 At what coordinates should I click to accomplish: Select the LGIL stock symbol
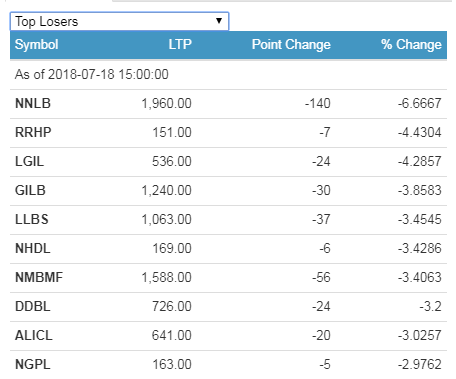coord(29,161)
